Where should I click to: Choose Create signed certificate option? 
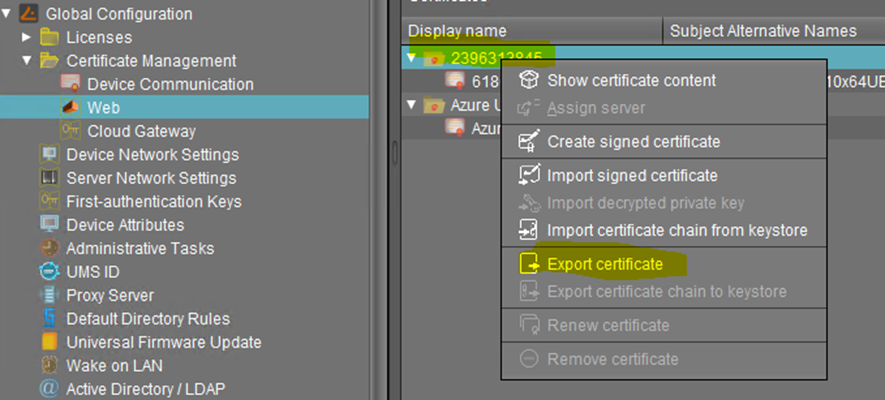tap(633, 142)
